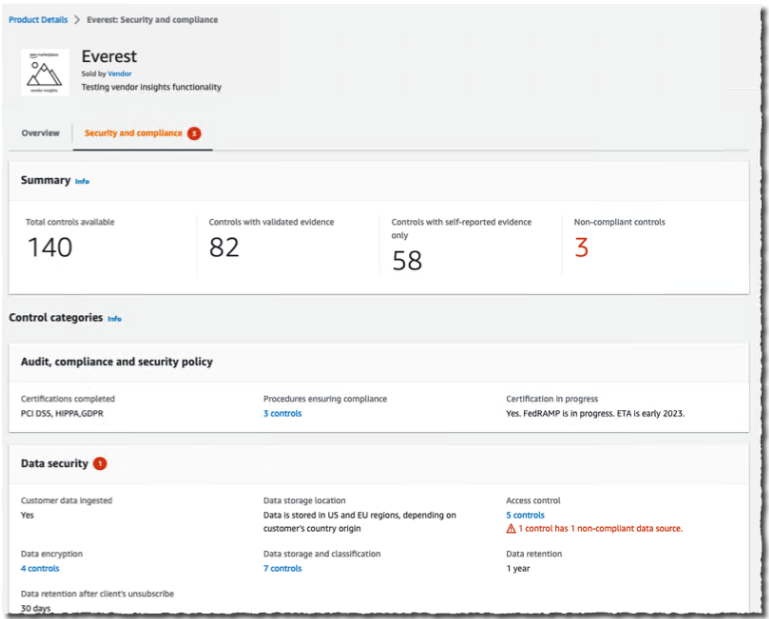Switch to the Overview tab

point(41,133)
